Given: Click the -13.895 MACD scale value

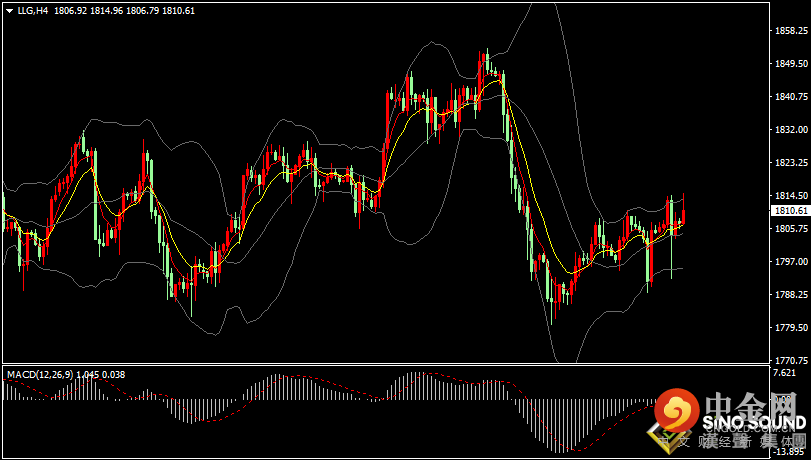Looking at the screenshot, I should click(x=788, y=453).
